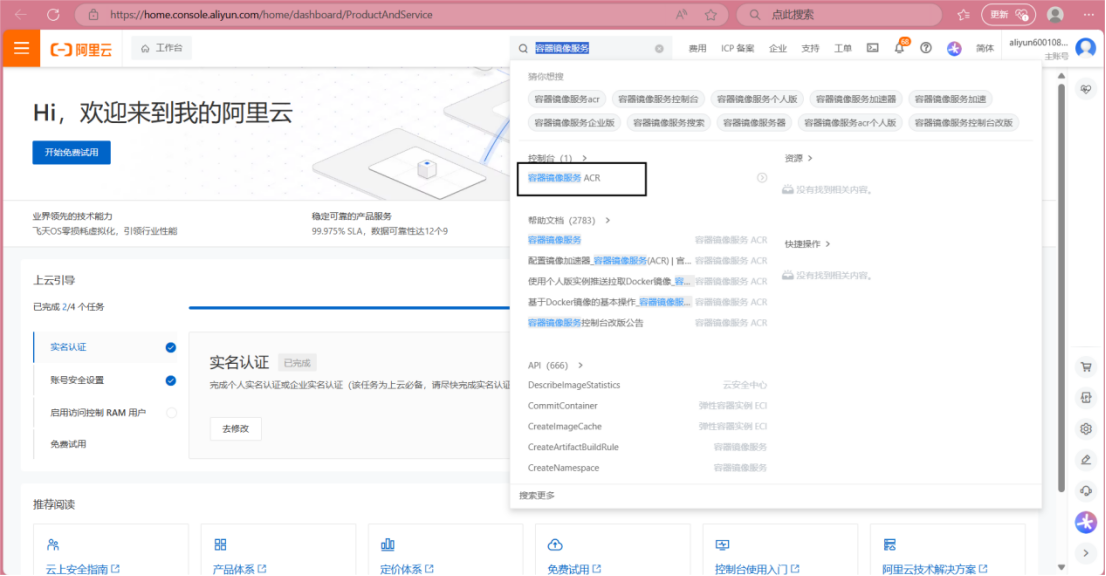Open the Cloud Shell terminal icon

point(873,48)
